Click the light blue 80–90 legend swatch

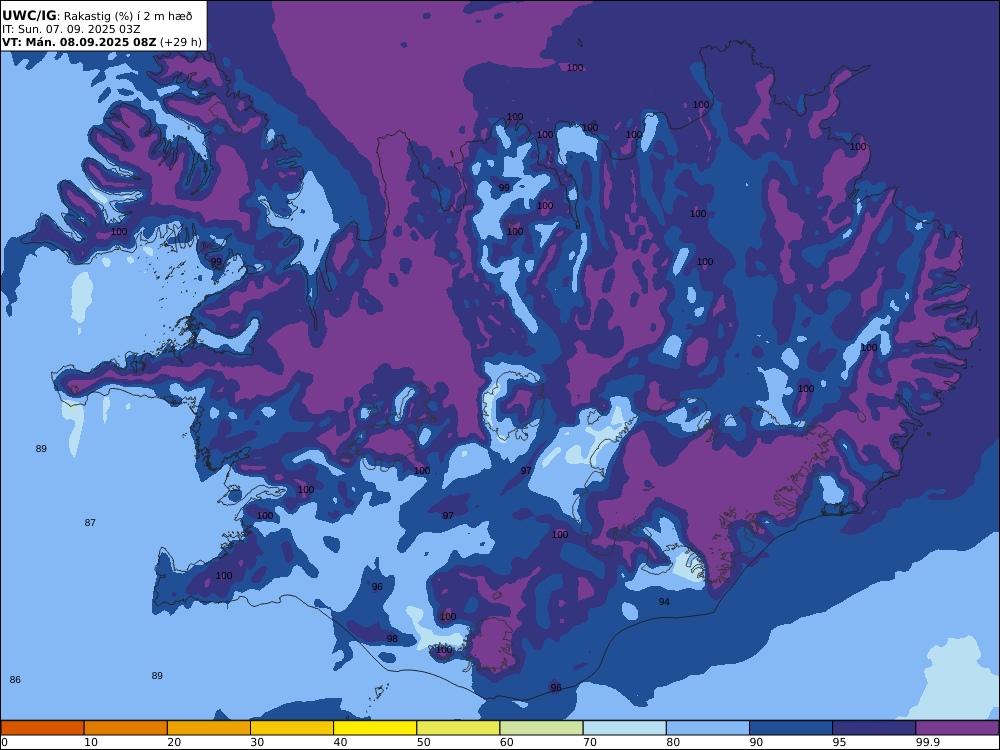pyautogui.click(x=708, y=728)
